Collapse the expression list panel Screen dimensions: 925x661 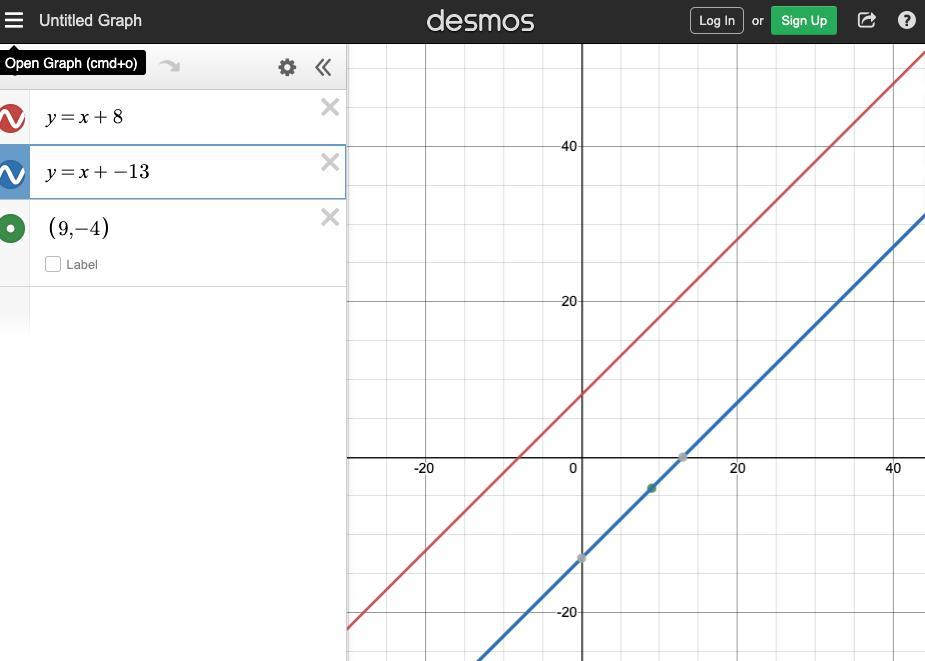click(323, 67)
